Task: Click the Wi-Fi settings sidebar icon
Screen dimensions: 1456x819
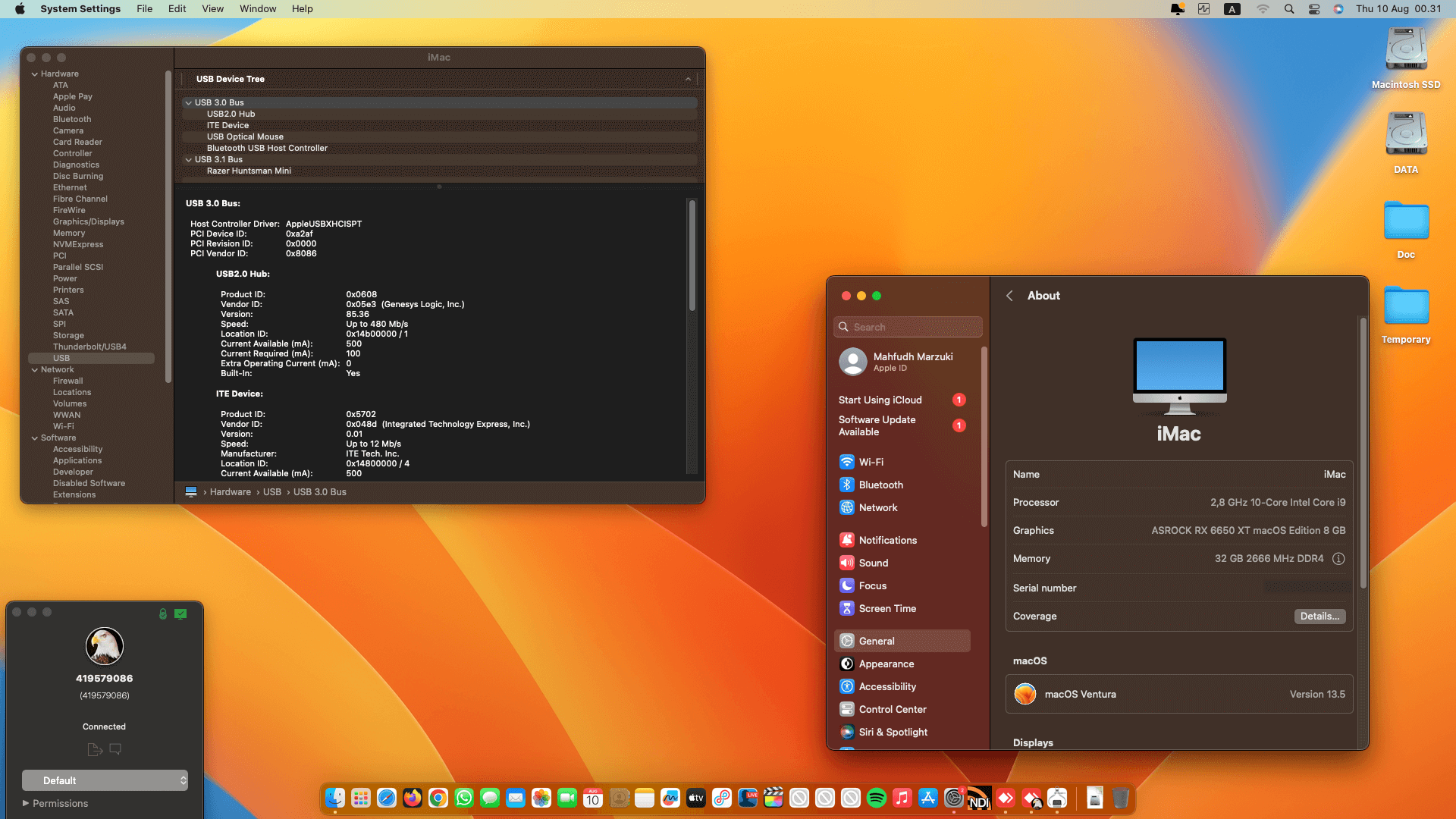Action: click(x=847, y=462)
